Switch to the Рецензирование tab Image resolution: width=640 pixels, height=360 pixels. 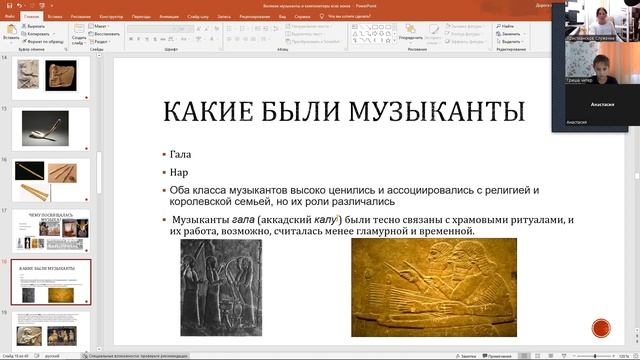(x=256, y=17)
